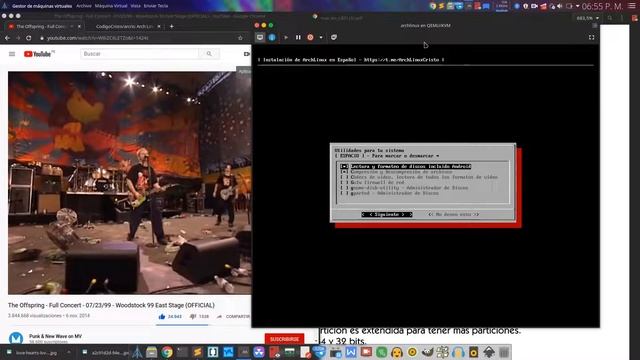The width and height of the screenshot is (640, 360).
Task: Click the run virtual machine play icon
Action: click(x=286, y=37)
